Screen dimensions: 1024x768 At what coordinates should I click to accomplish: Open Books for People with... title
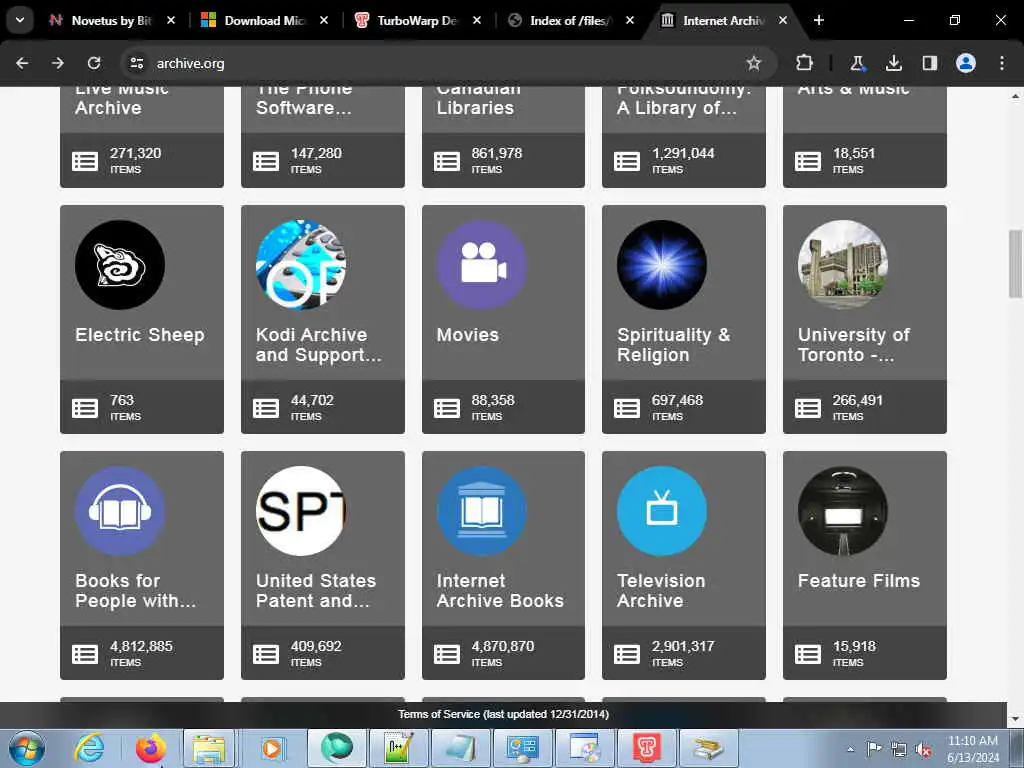(135, 590)
